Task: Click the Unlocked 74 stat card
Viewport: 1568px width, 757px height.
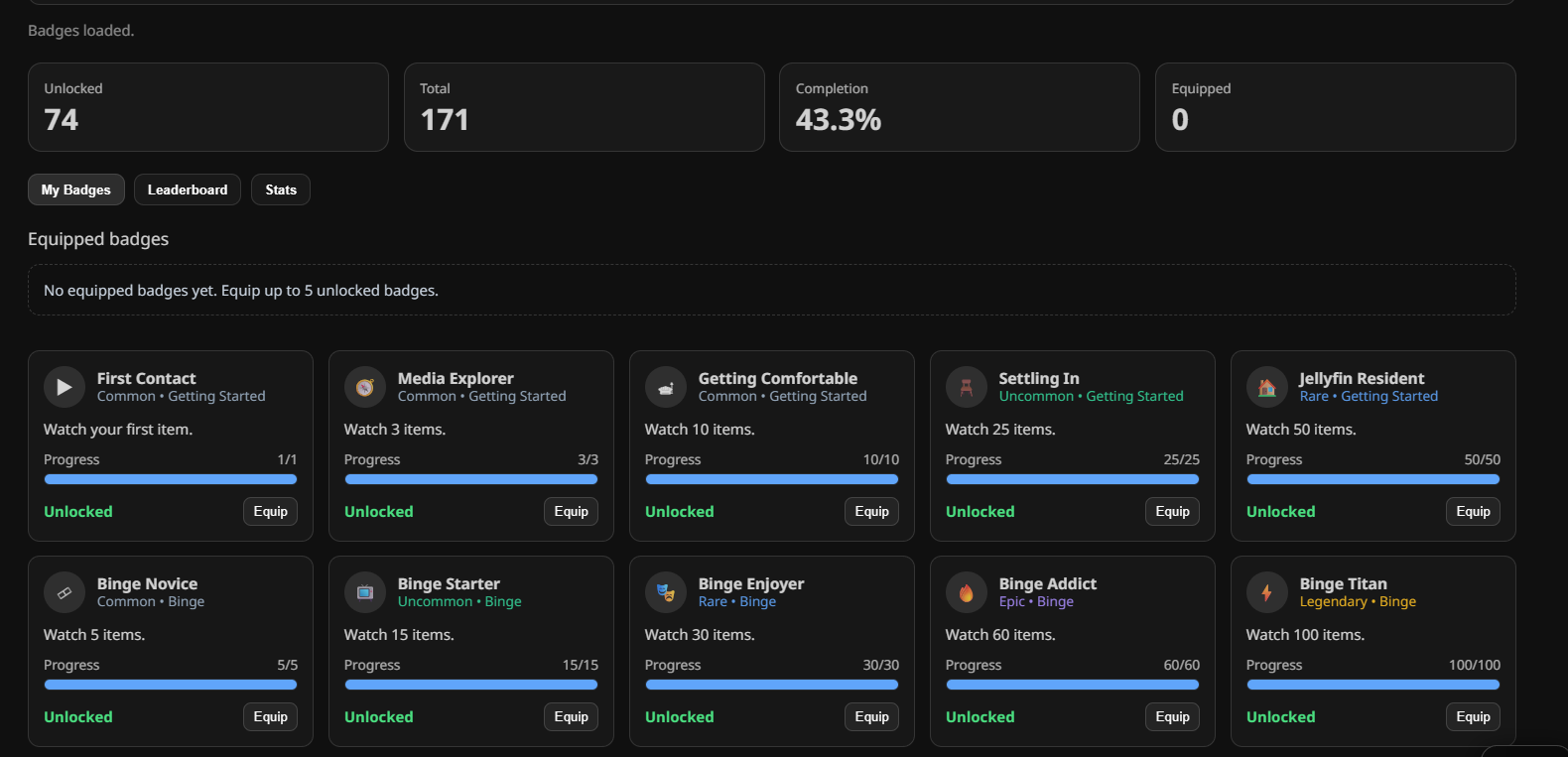Action: [x=208, y=107]
